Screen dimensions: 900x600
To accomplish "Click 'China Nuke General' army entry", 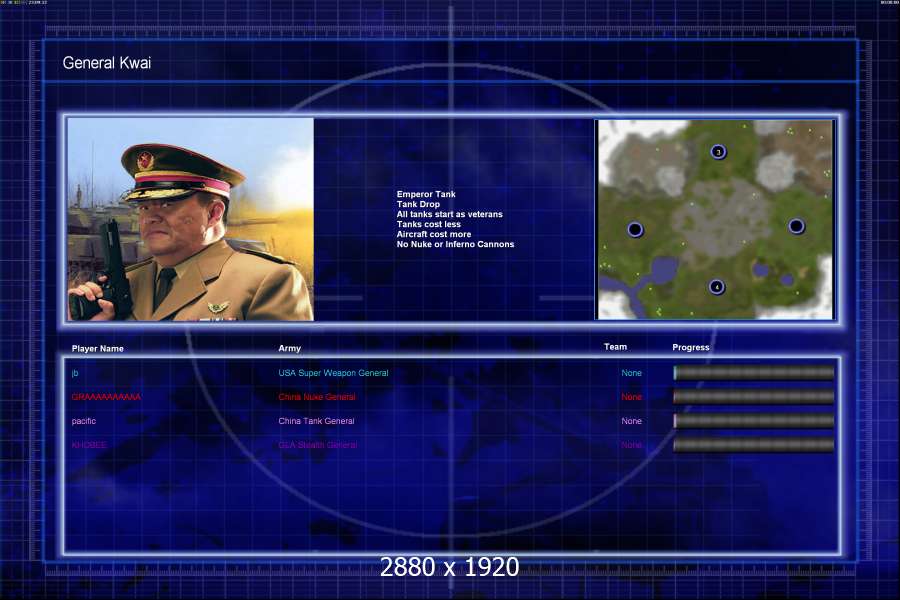I will (317, 397).
